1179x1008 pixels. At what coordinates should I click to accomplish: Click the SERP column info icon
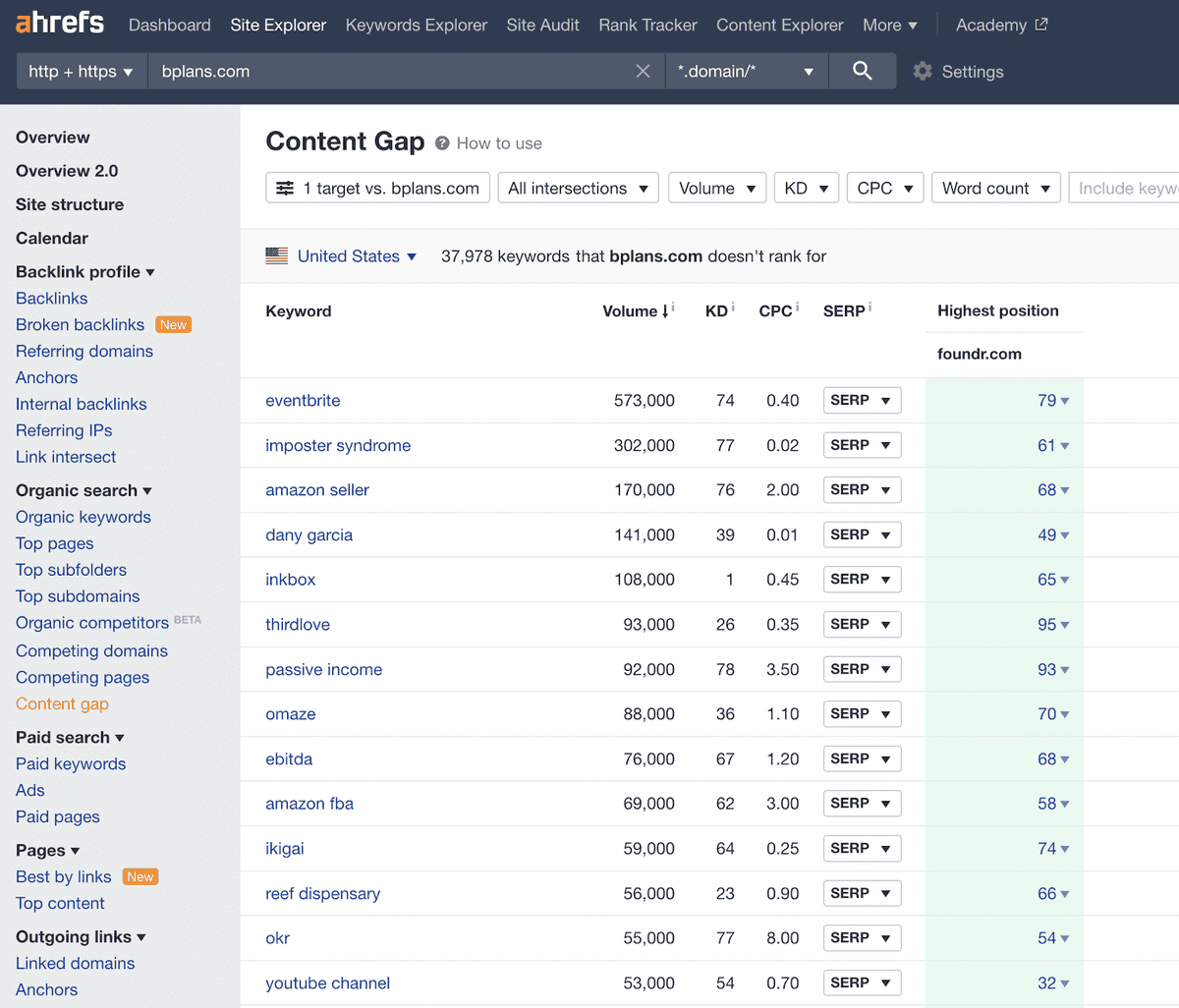pyautogui.click(x=870, y=308)
